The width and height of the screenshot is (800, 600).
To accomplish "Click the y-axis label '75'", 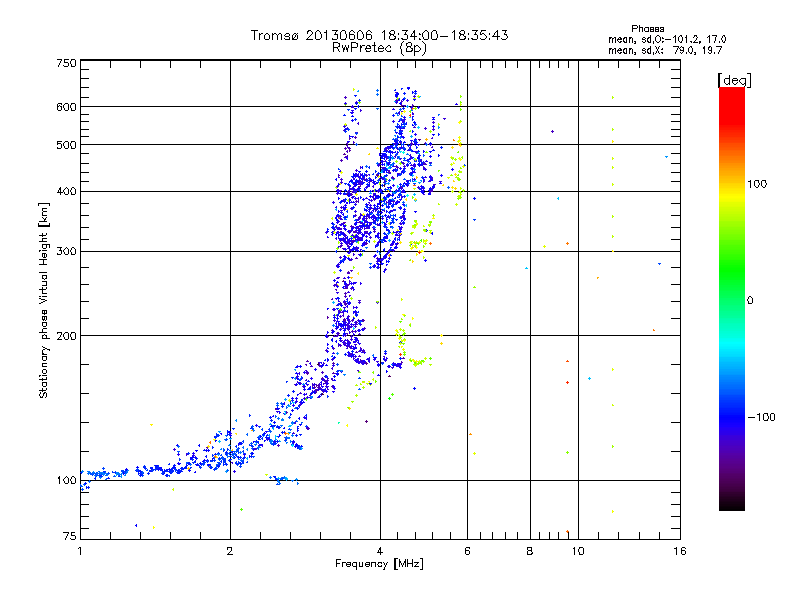I will (x=70, y=536).
